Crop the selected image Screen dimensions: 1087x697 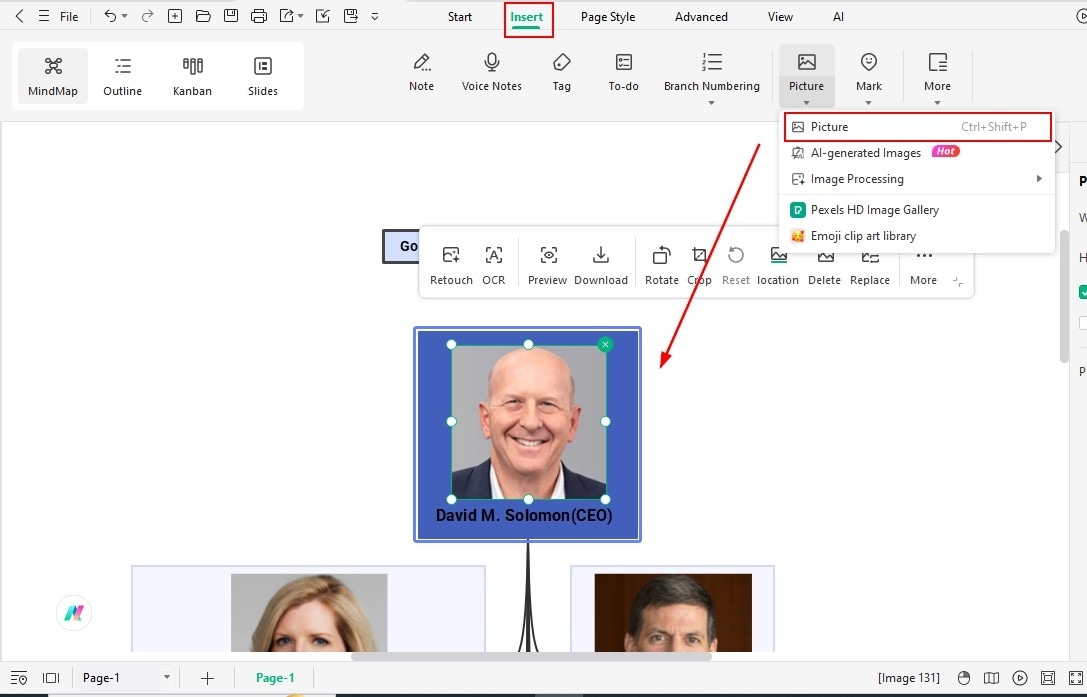click(x=699, y=263)
